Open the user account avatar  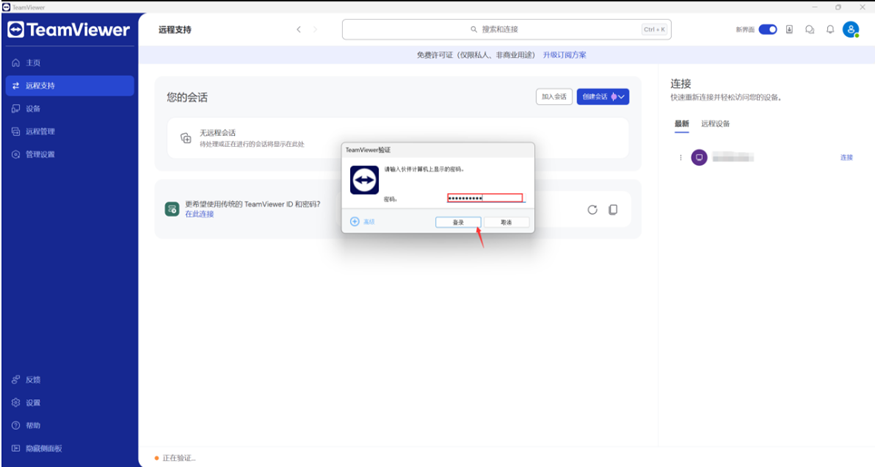tap(850, 30)
